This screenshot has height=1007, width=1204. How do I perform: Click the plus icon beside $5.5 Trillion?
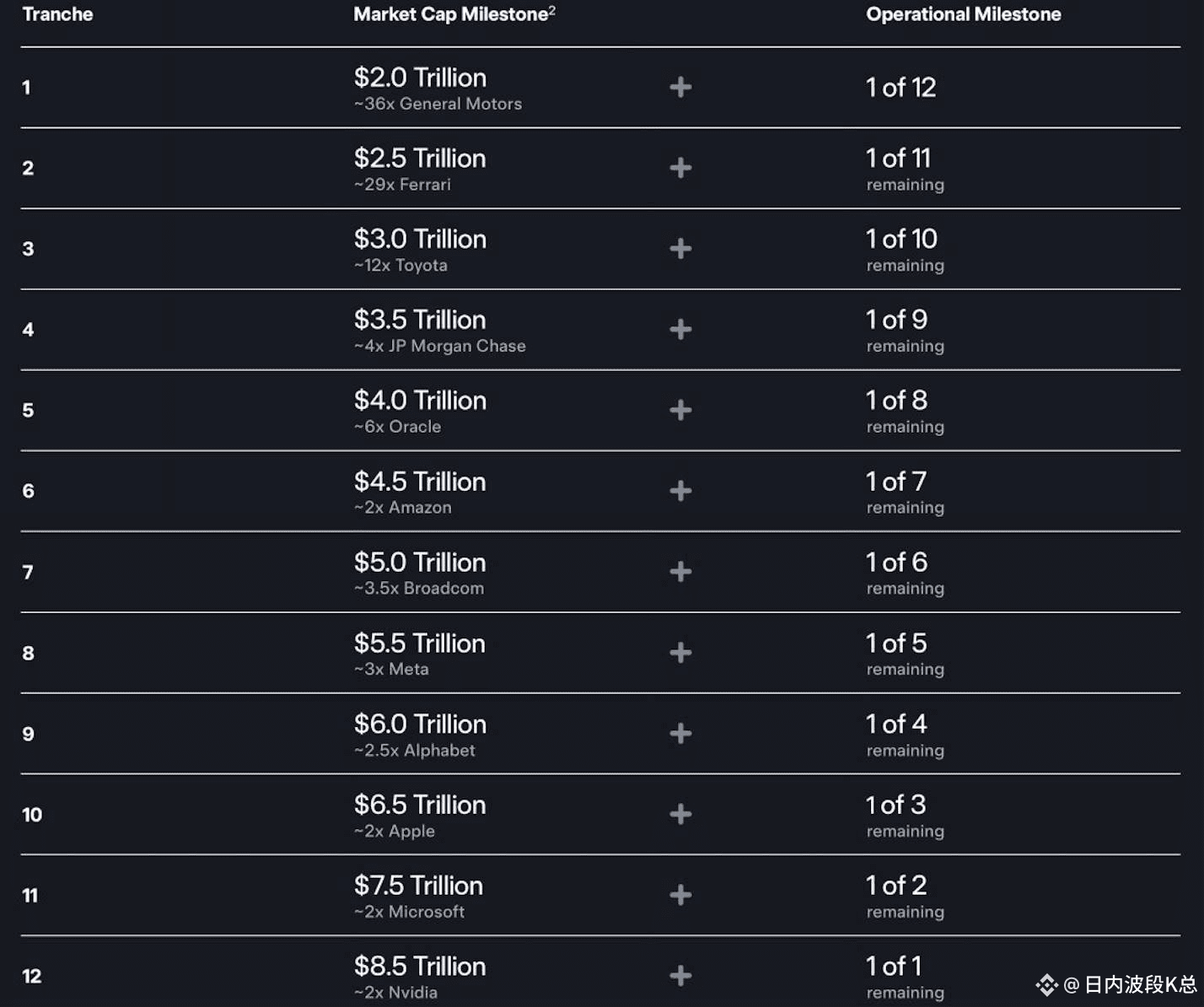click(680, 653)
